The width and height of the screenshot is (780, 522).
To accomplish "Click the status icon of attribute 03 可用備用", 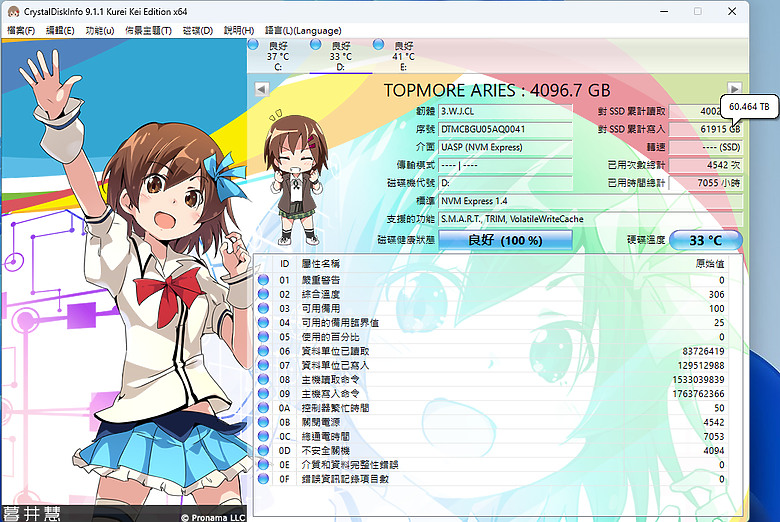I will click(x=263, y=309).
